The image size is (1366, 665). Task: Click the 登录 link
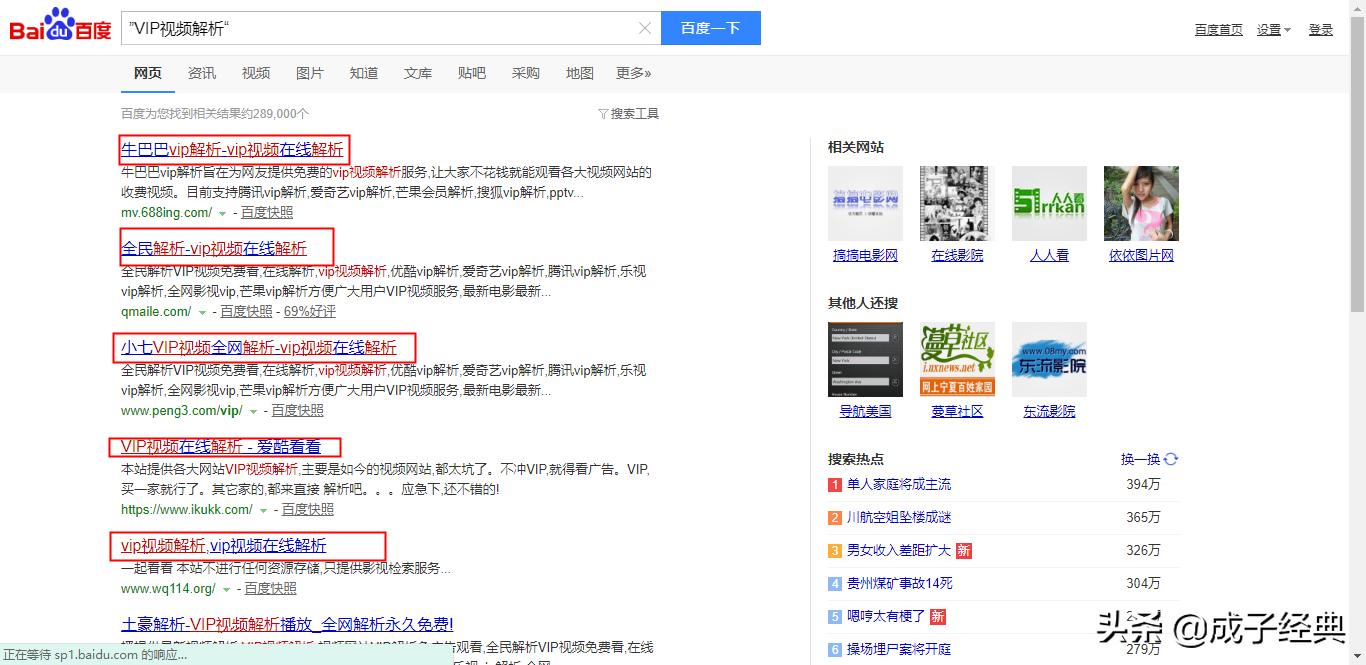click(x=1321, y=29)
